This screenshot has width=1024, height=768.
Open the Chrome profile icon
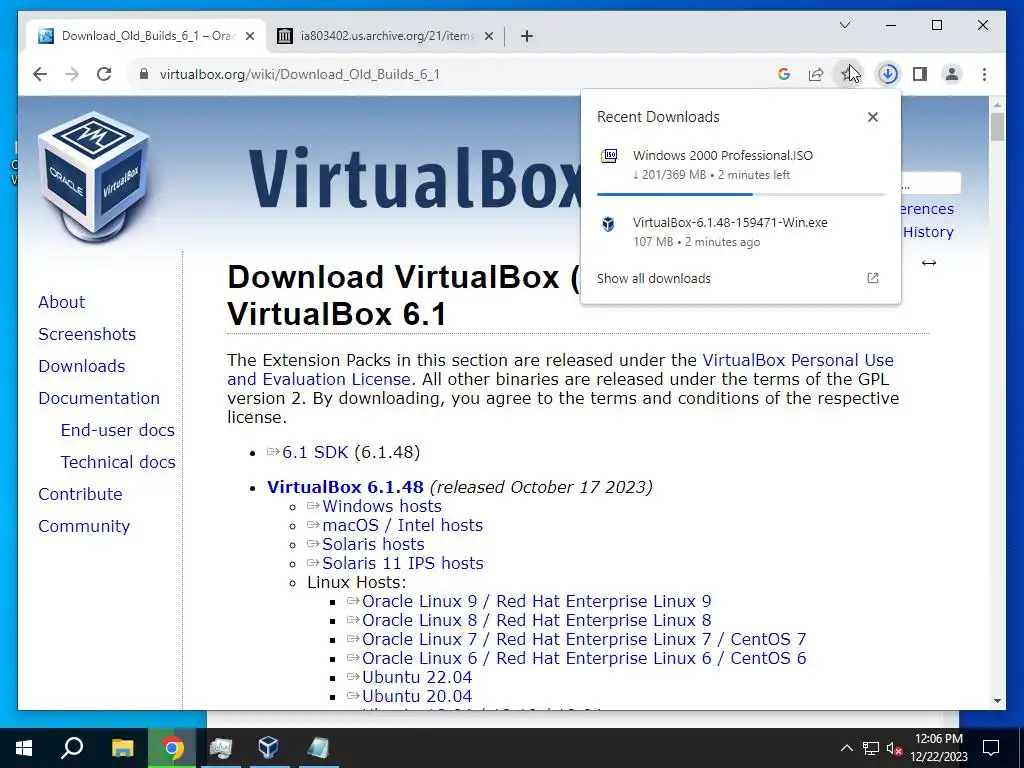(952, 74)
